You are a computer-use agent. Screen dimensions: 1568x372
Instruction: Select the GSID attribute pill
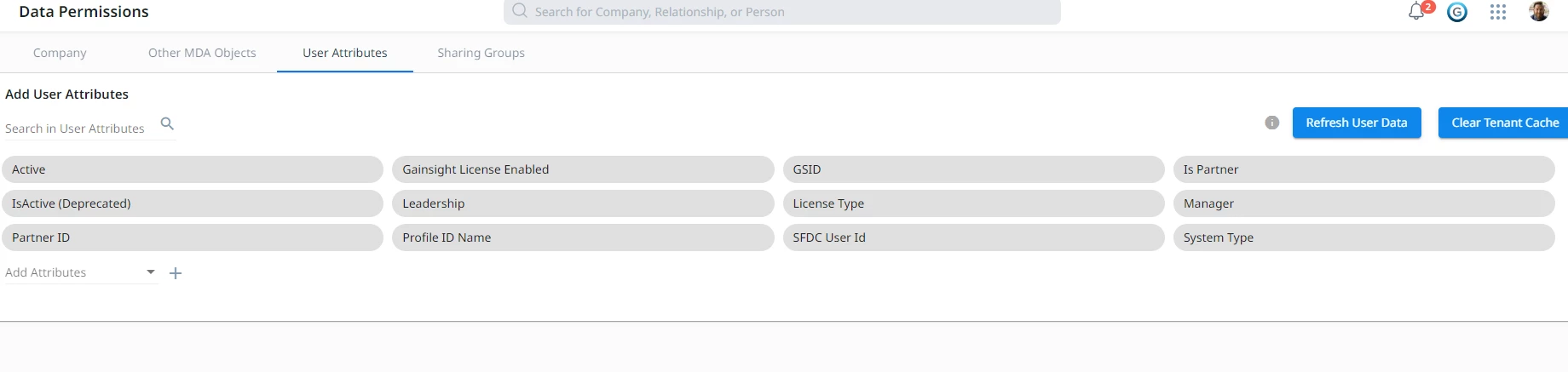[973, 169]
